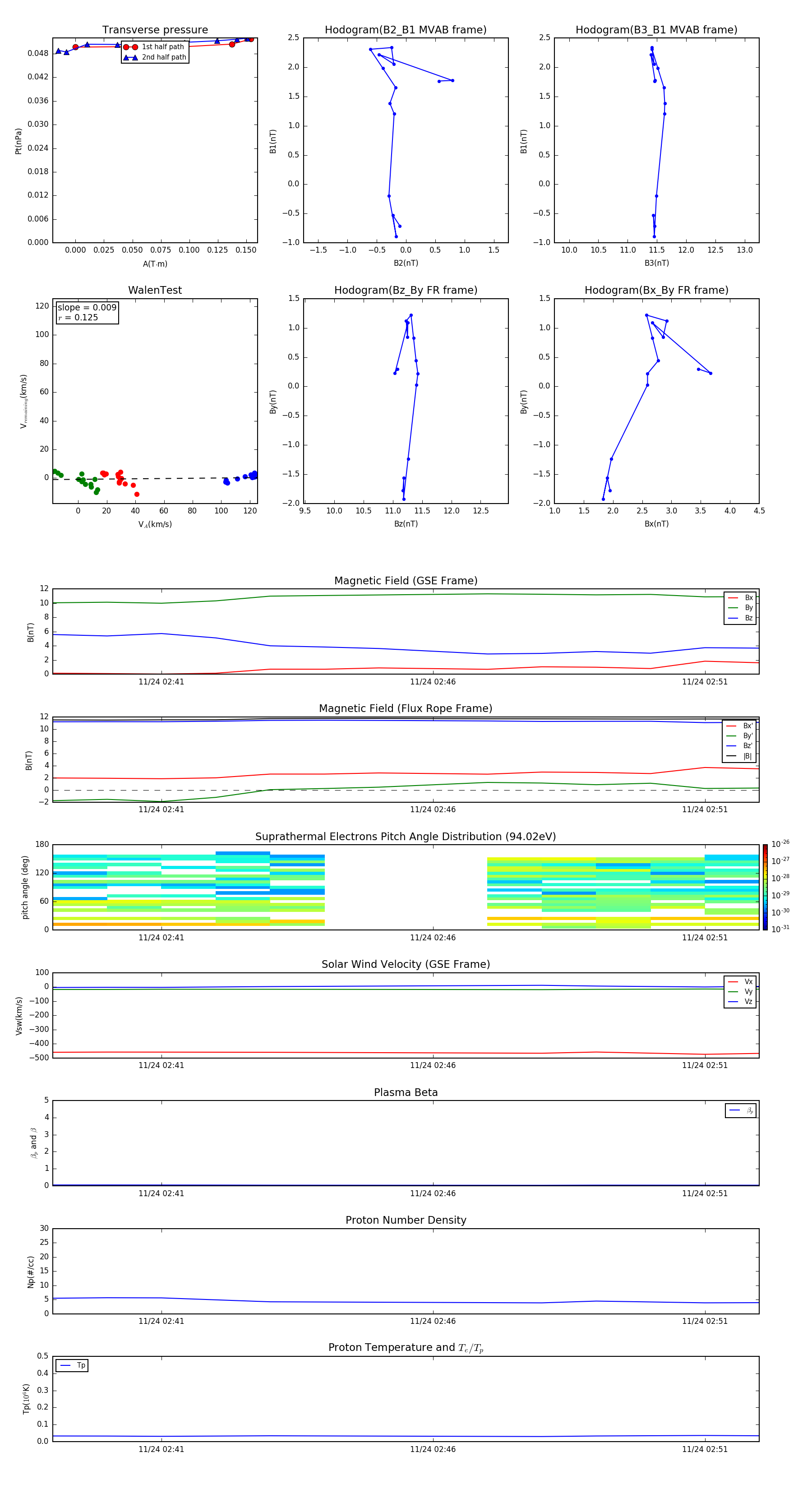Click the 'pitch angle (deg)' axis label
Viewport: 812px width, 1489px height.
pyautogui.click(x=25, y=887)
